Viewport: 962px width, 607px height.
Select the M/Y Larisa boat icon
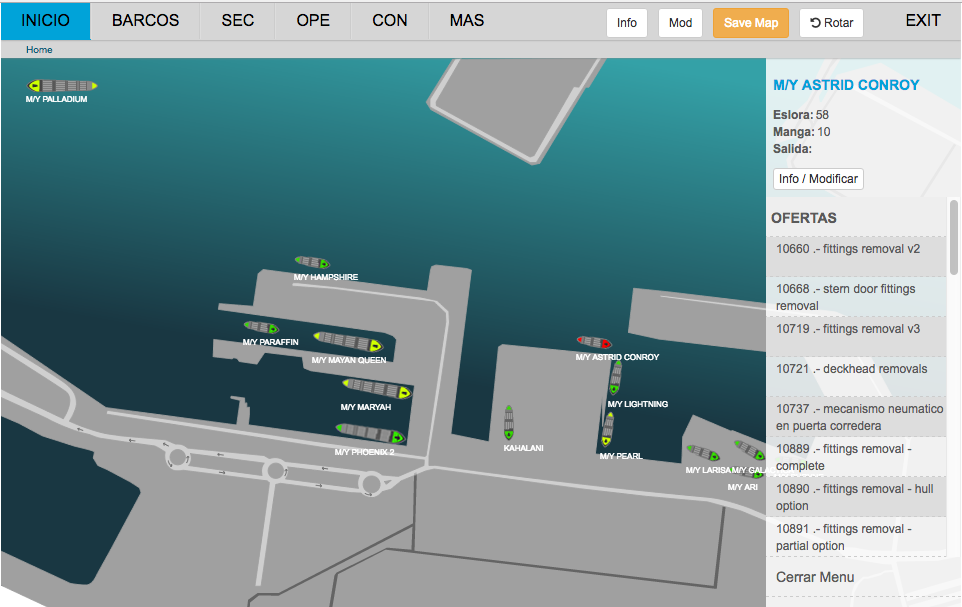tap(703, 453)
